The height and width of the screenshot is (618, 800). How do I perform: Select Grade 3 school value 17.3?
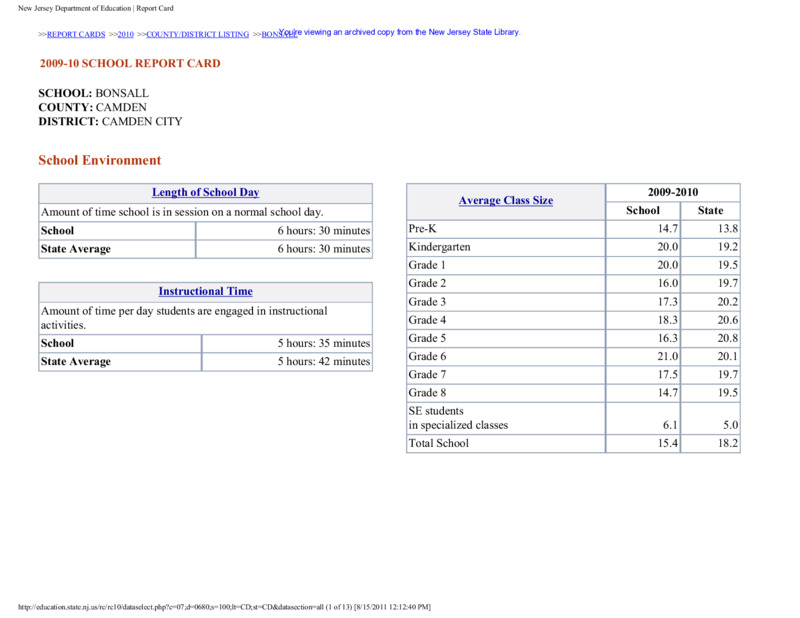668,302
